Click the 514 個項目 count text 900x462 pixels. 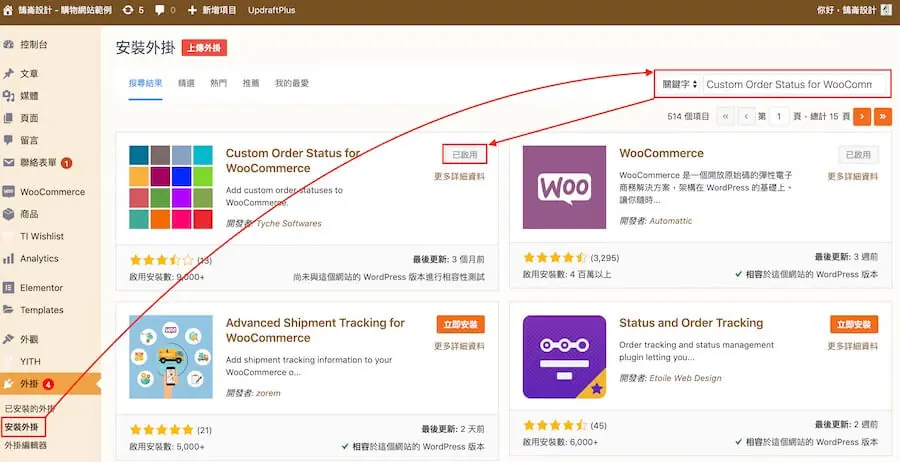pos(688,117)
